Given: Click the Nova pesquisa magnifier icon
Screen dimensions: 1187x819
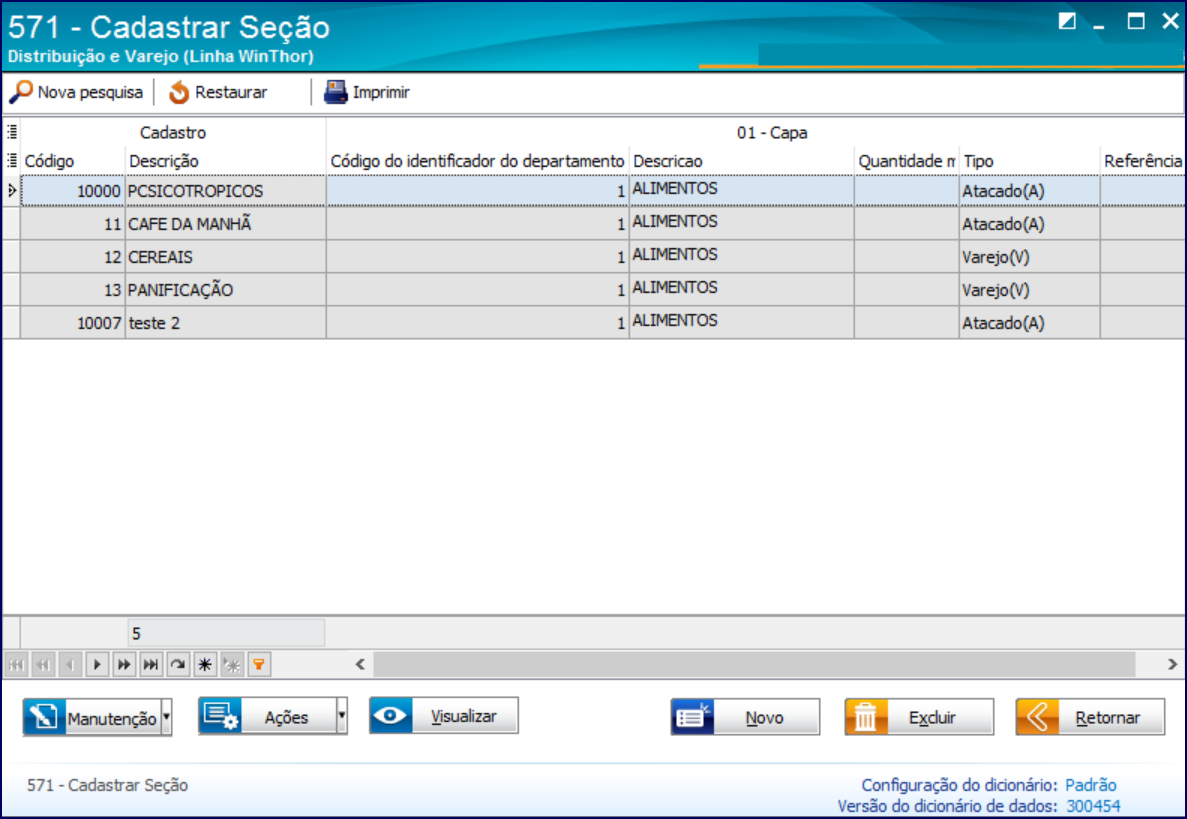Looking at the screenshot, I should click(20, 92).
